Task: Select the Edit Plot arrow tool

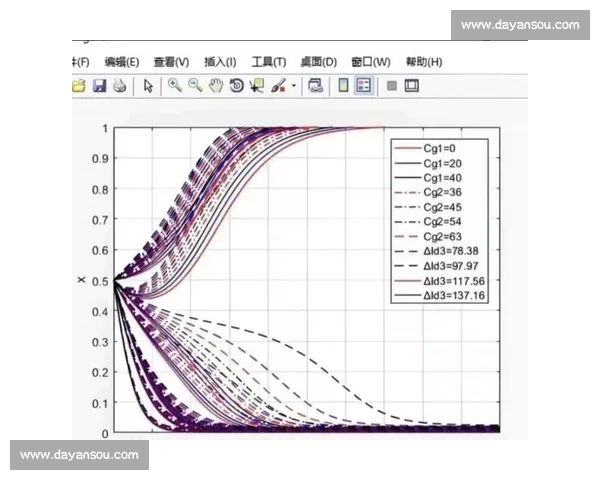Action: pos(148,86)
